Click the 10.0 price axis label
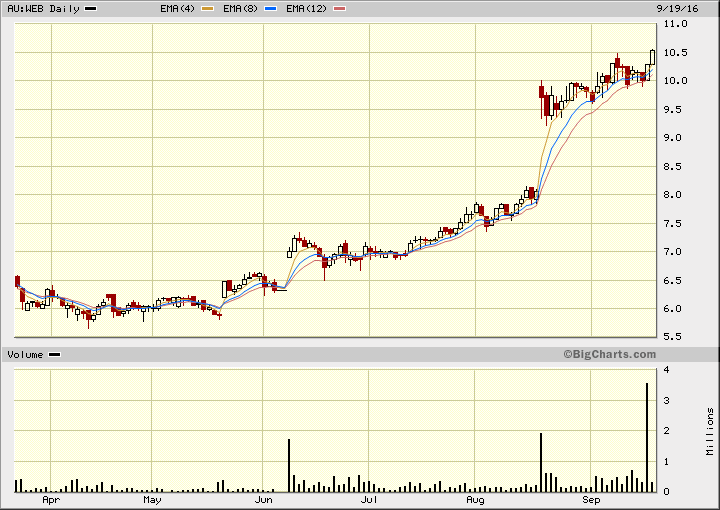 (675, 81)
